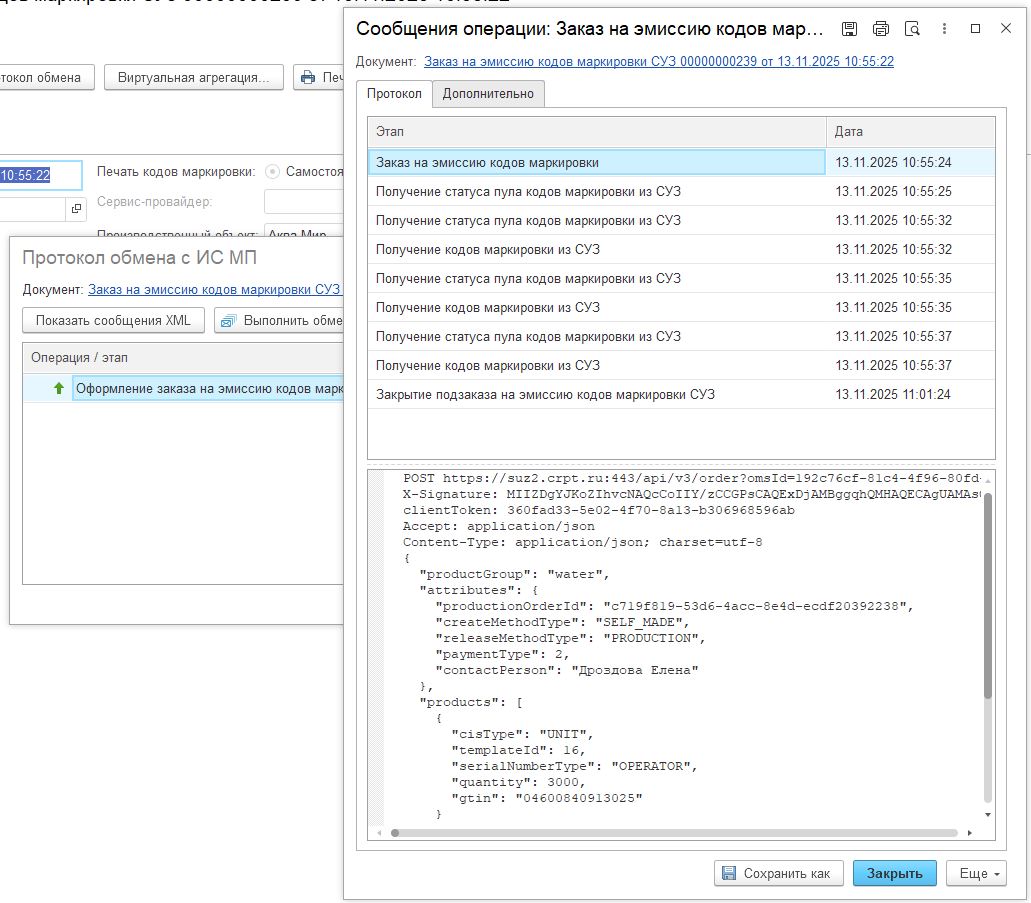This screenshot has height=903, width=1031.
Task: Click the 'Виртуальная агрегация...' button
Action: click(x=193, y=77)
